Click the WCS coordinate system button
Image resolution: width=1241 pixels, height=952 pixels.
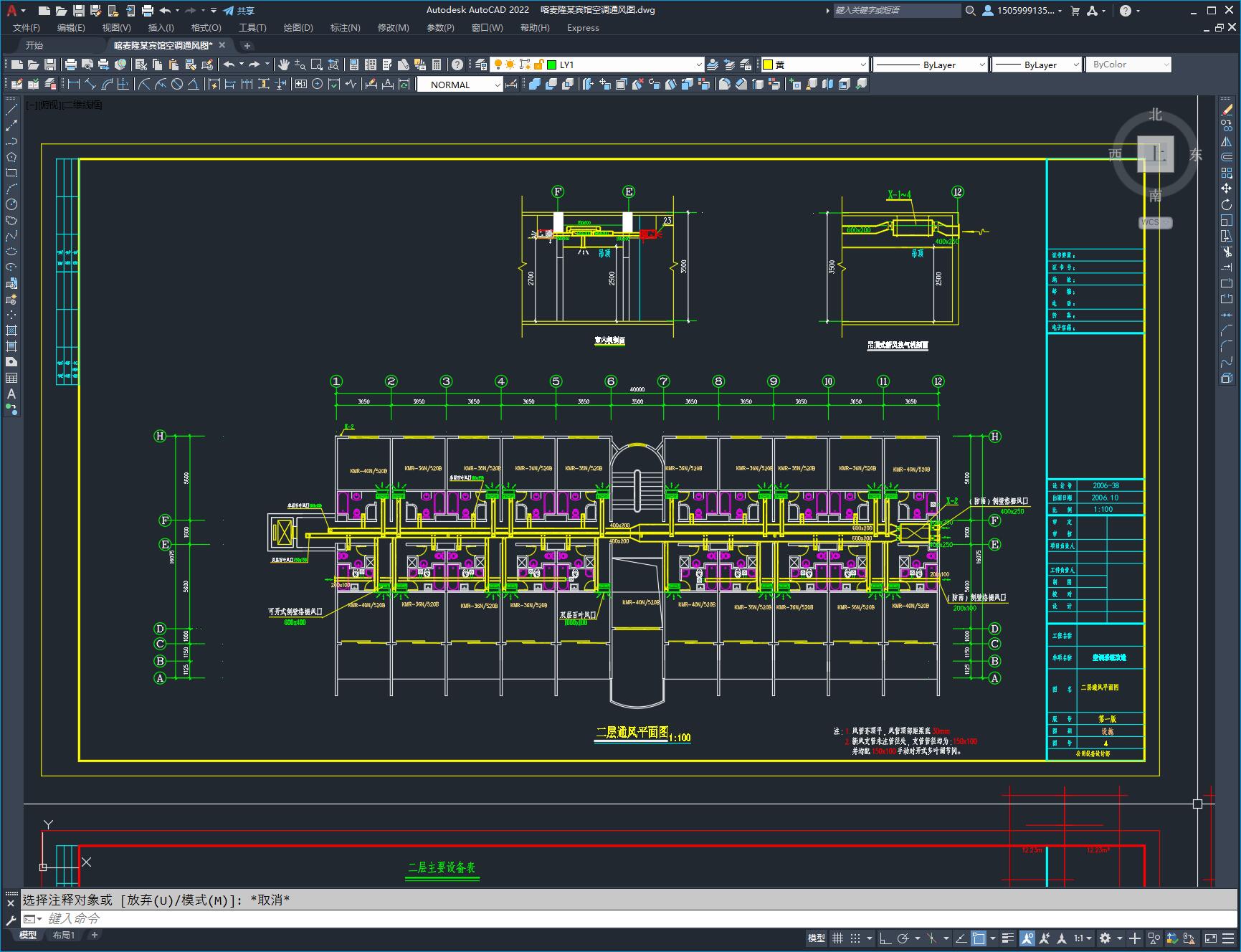(1155, 222)
